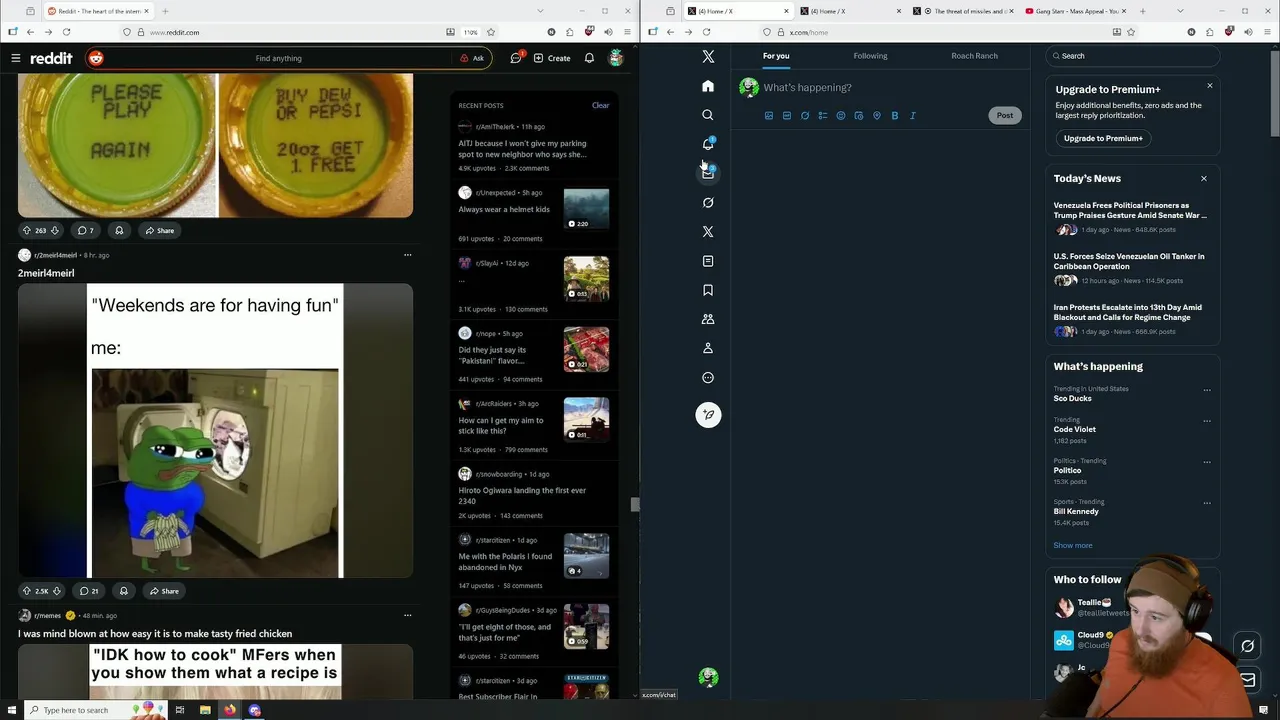Viewport: 1280px width, 720px height.
Task: Close the Today's News panel
Action: pos(1204,179)
